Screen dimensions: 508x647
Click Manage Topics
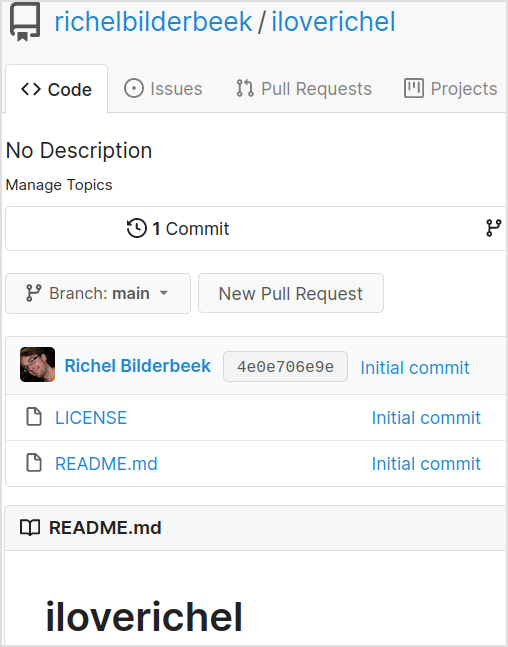coord(59,185)
